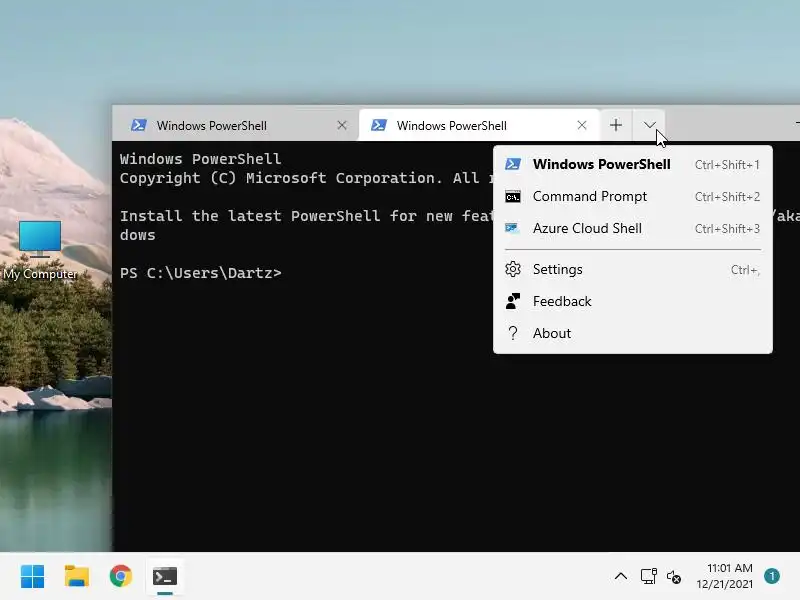Click the Ctrl+Shift+2 shortcut label
Image resolution: width=800 pixels, height=600 pixels.
727,196
